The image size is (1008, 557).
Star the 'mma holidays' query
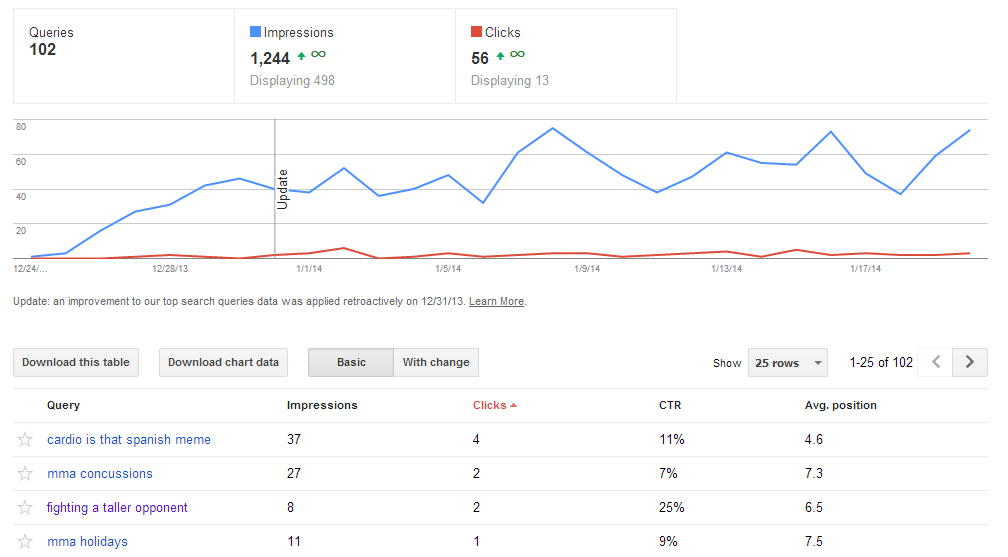(x=25, y=542)
